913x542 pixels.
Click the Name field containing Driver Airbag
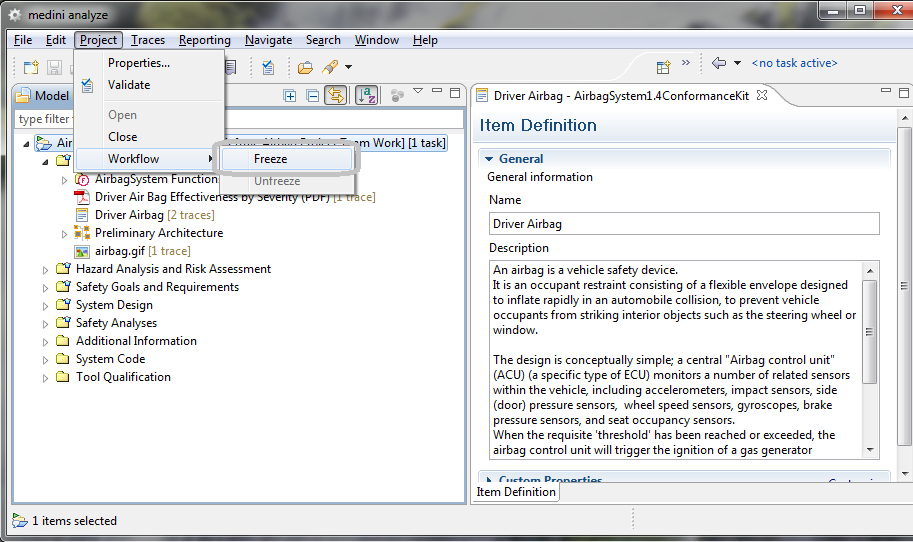click(684, 224)
